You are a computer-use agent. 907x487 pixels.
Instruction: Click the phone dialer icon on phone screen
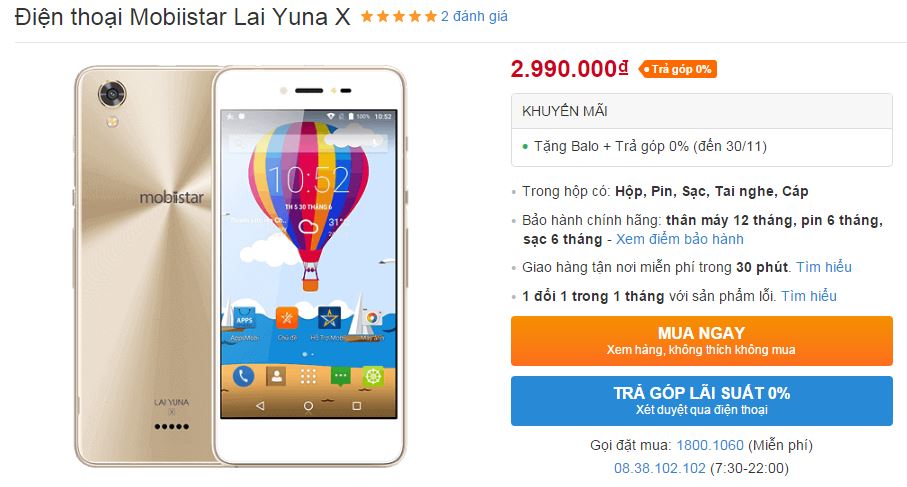[243, 377]
